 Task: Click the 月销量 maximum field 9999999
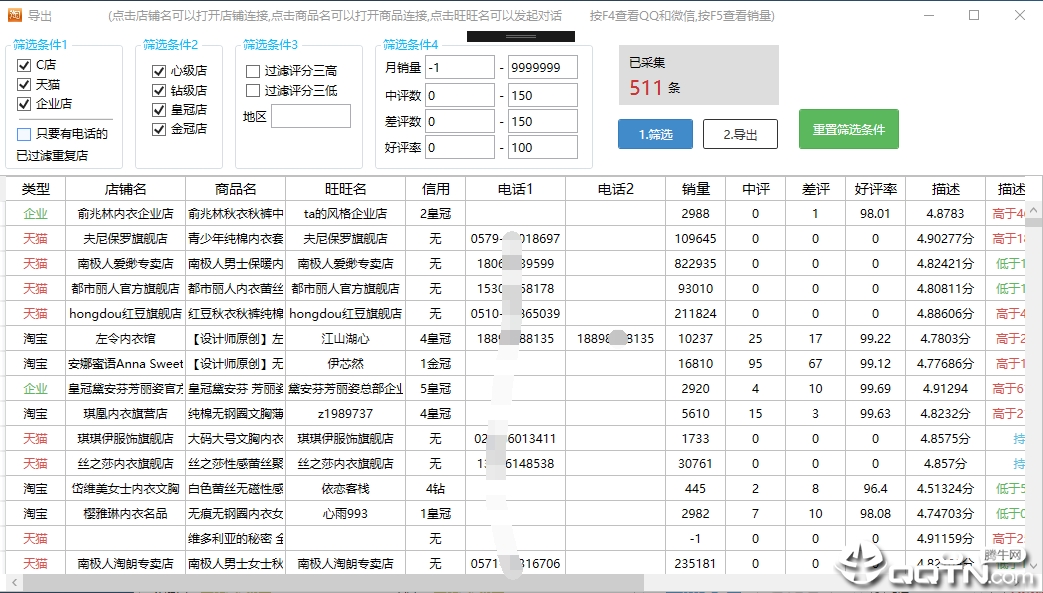[x=543, y=67]
